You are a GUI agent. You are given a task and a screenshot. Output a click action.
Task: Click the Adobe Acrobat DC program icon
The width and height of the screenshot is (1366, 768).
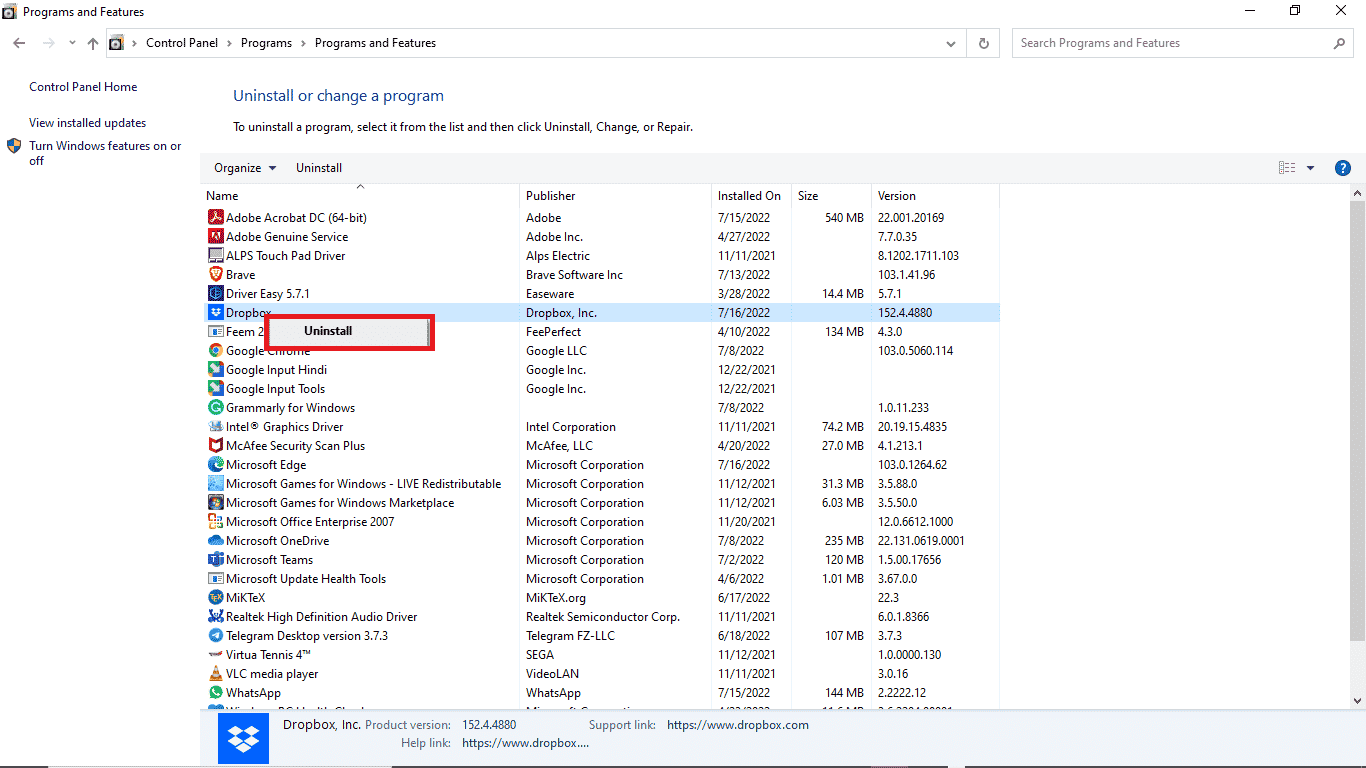(x=215, y=217)
